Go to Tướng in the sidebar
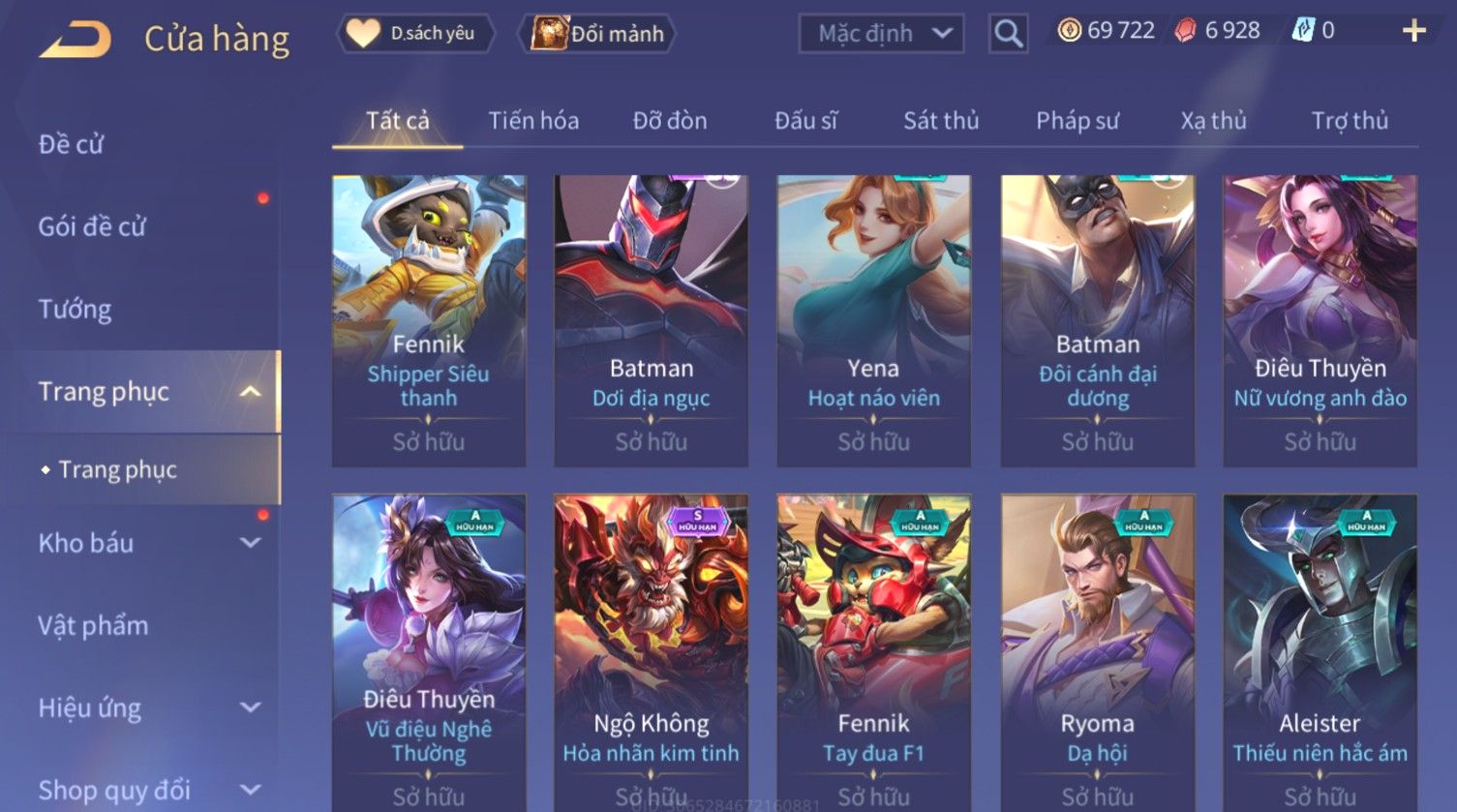 75,310
